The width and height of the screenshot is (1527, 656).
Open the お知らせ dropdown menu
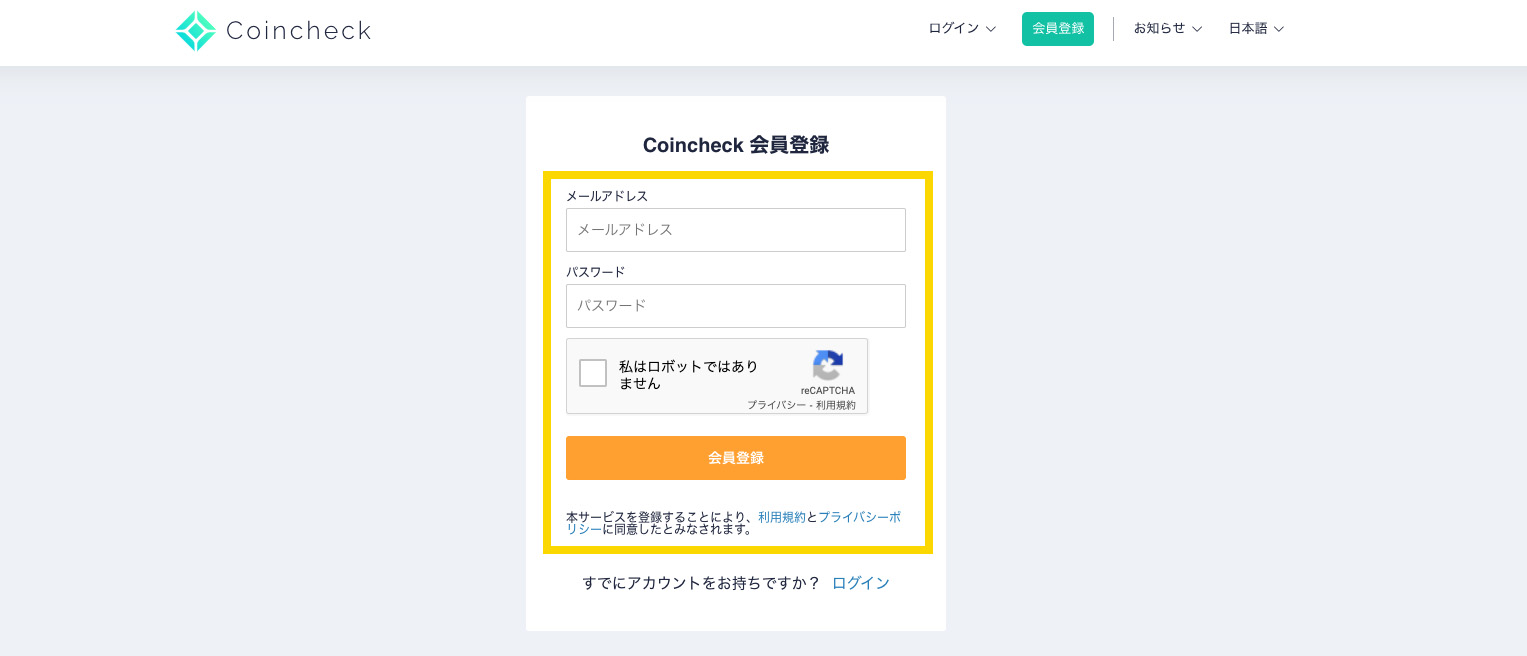pyautogui.click(x=1168, y=28)
